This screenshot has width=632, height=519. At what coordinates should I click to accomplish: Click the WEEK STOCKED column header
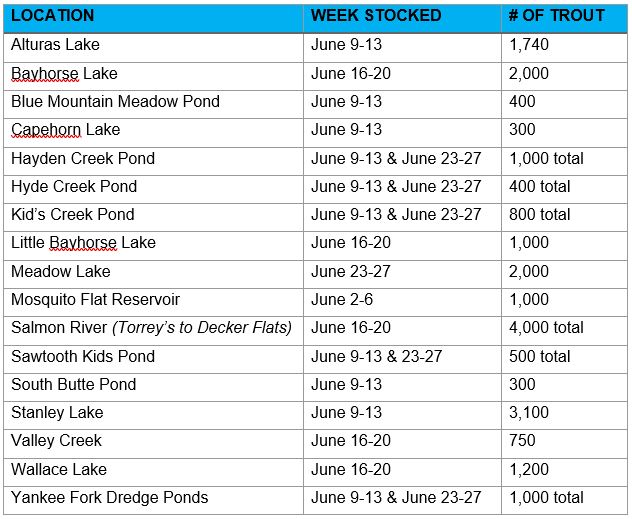point(376,16)
